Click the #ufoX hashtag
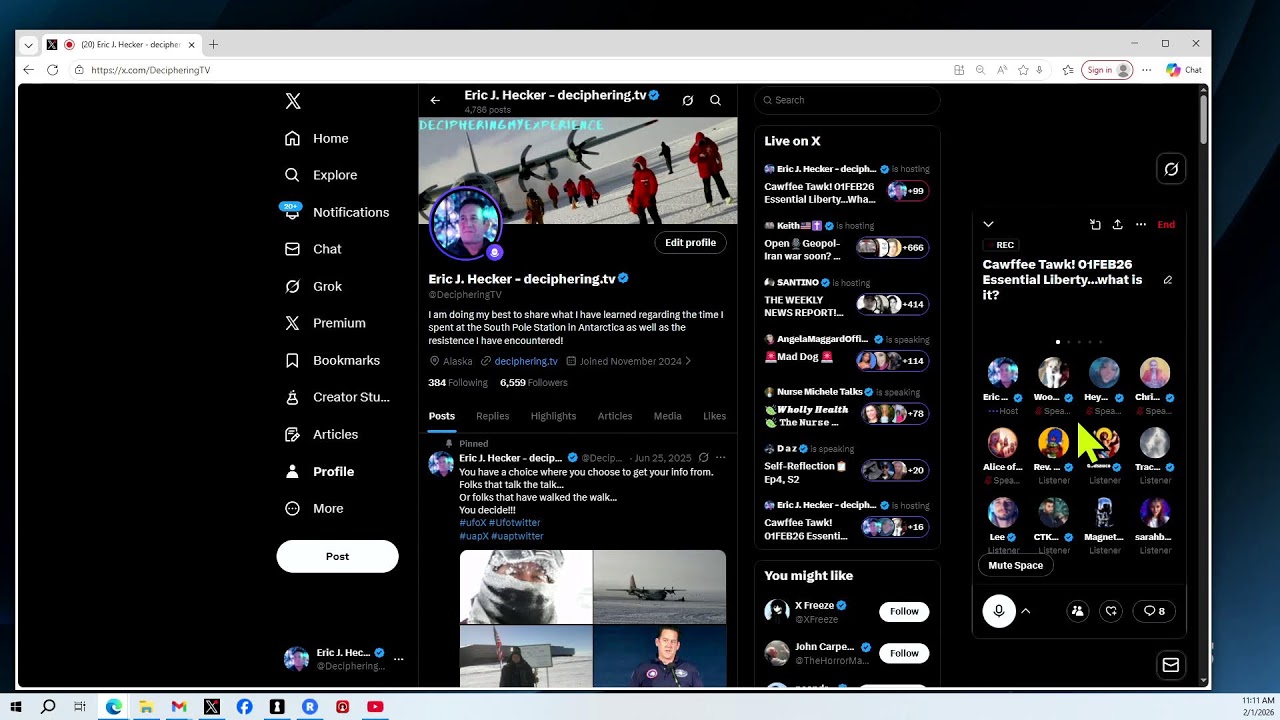Image resolution: width=1280 pixels, height=720 pixels. click(x=472, y=523)
